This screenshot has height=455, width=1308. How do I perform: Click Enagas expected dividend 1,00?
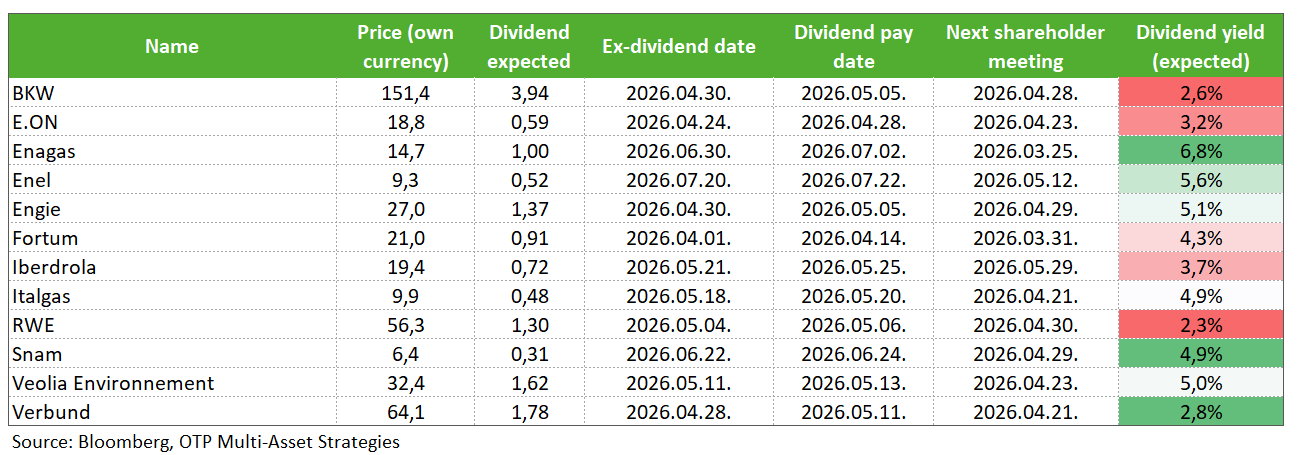(x=529, y=151)
